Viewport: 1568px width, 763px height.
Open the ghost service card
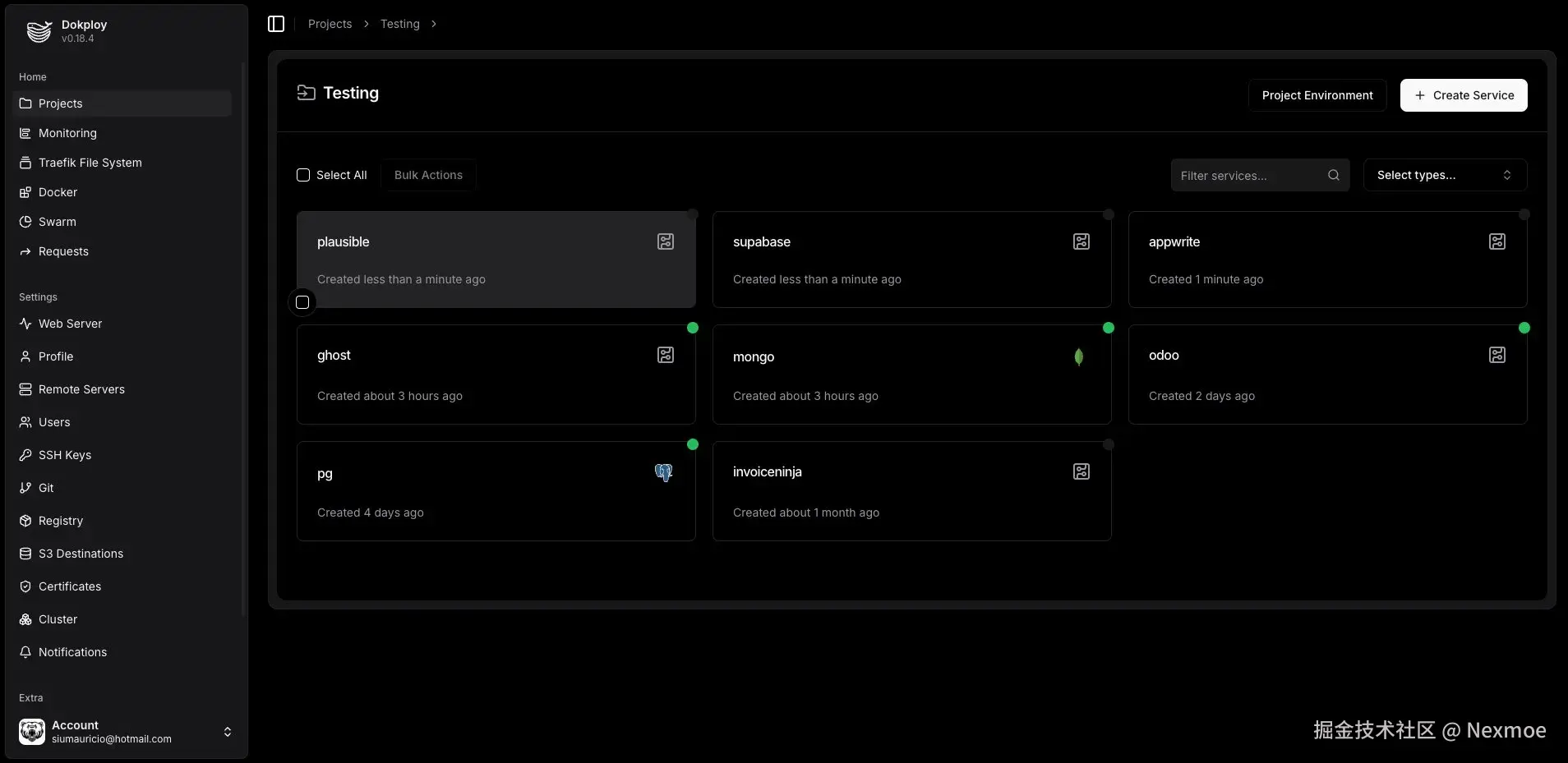(496, 375)
